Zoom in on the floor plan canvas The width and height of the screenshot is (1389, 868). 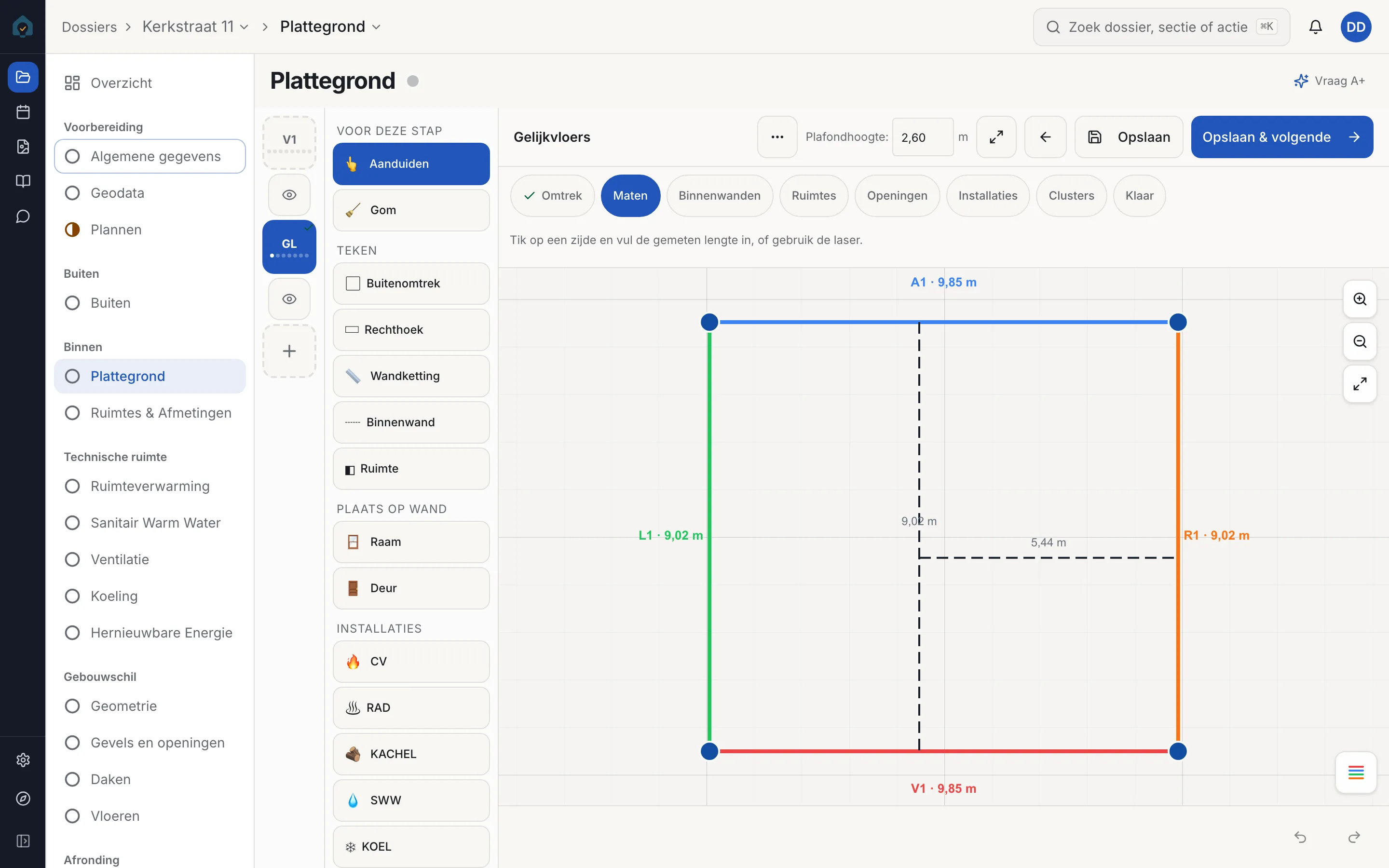click(x=1360, y=299)
